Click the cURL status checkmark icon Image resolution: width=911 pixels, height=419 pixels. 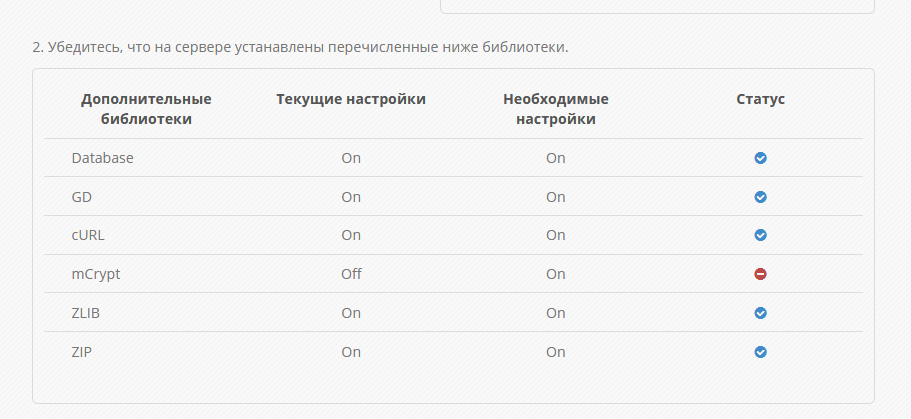click(x=760, y=235)
